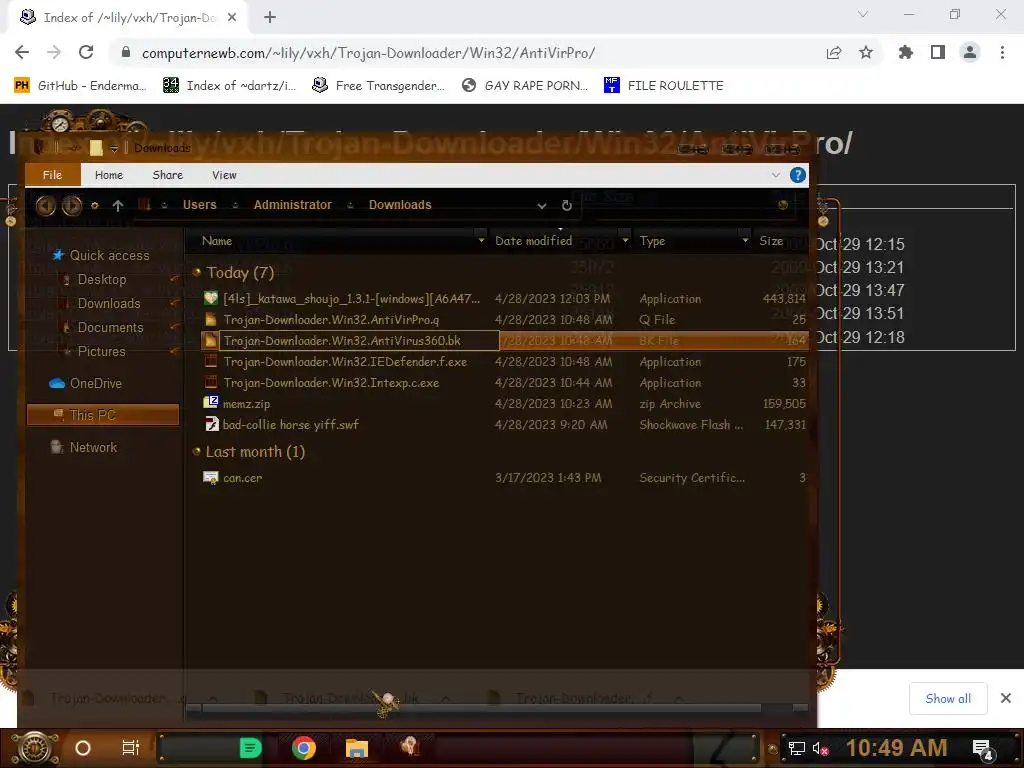Open Google Chrome from the taskbar
Viewport: 1024px width, 768px height.
304,748
